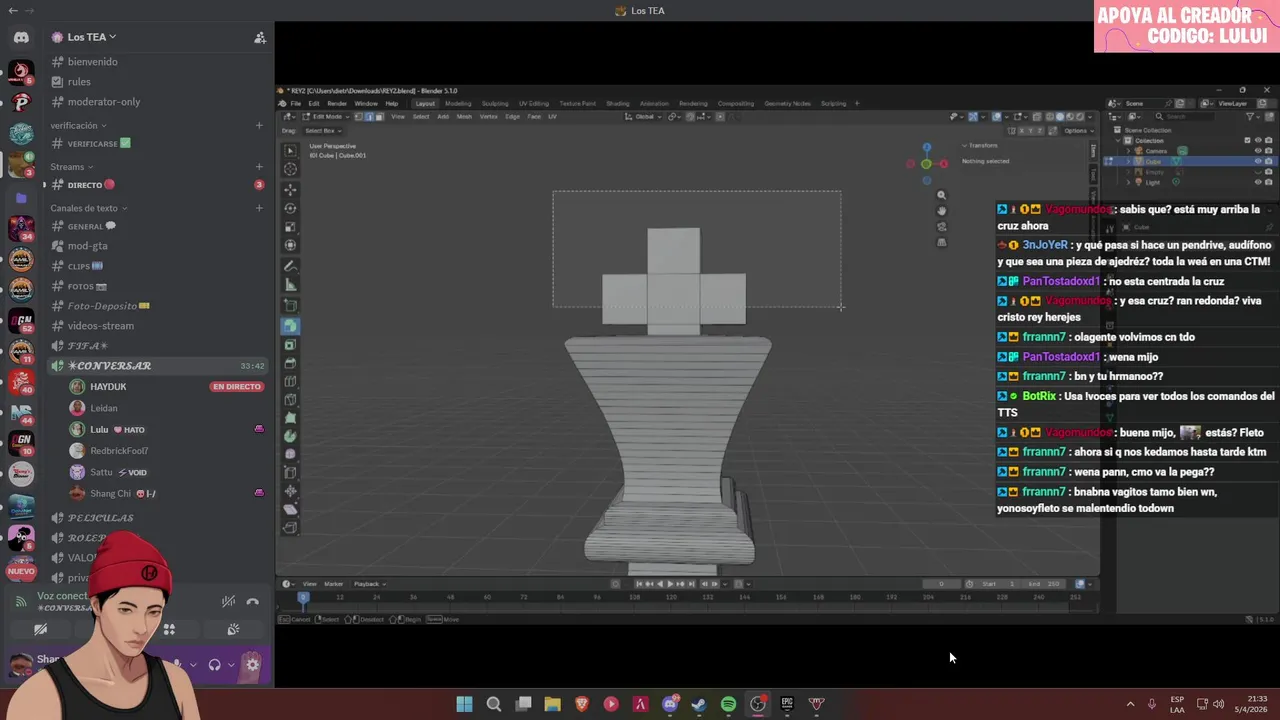This screenshot has width=1280, height=720.
Task: Open Edit Mode dropdown in Blender
Action: [x=325, y=116]
